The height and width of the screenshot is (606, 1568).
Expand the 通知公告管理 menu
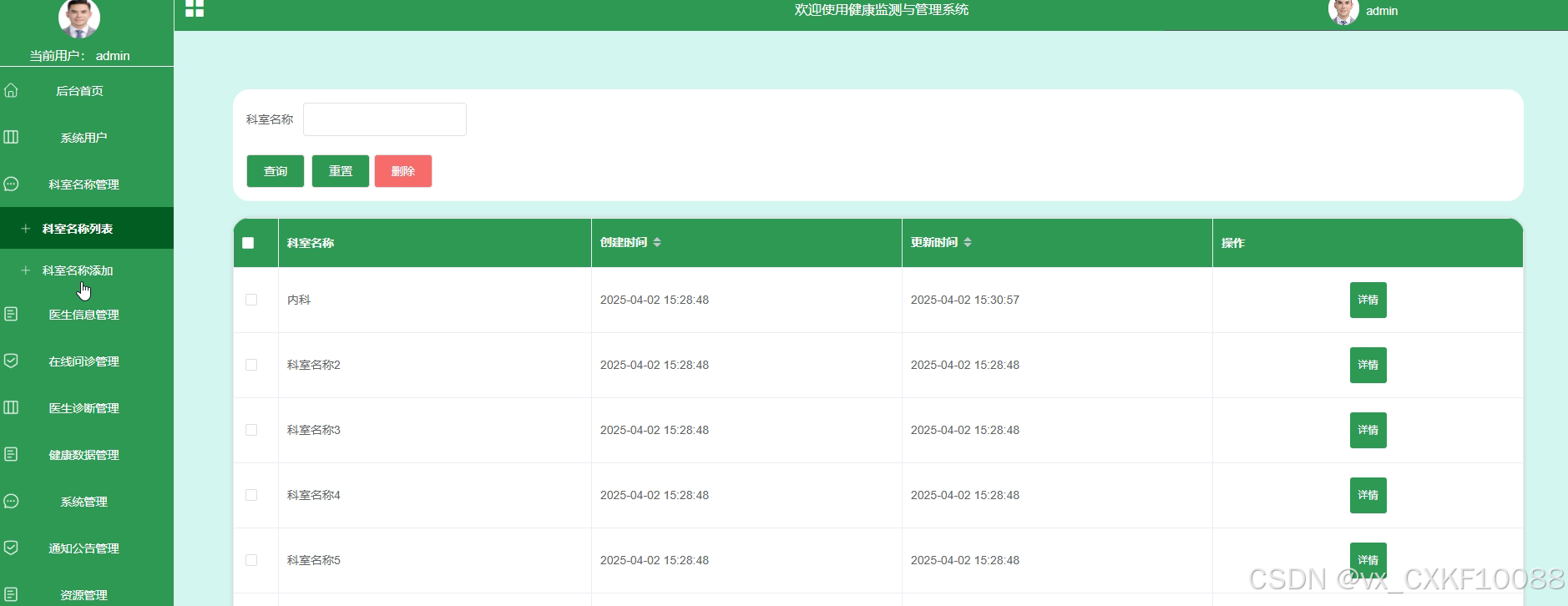tap(87, 548)
